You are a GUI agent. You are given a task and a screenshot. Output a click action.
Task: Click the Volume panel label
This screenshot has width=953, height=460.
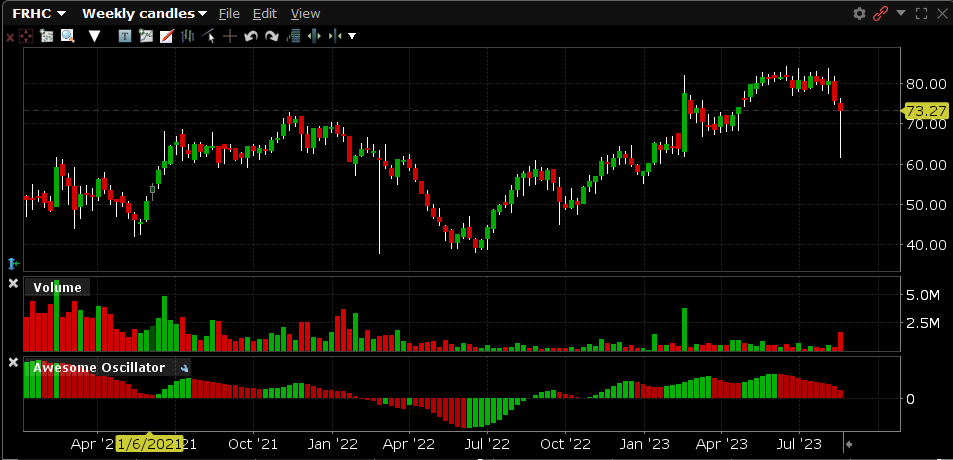click(58, 287)
